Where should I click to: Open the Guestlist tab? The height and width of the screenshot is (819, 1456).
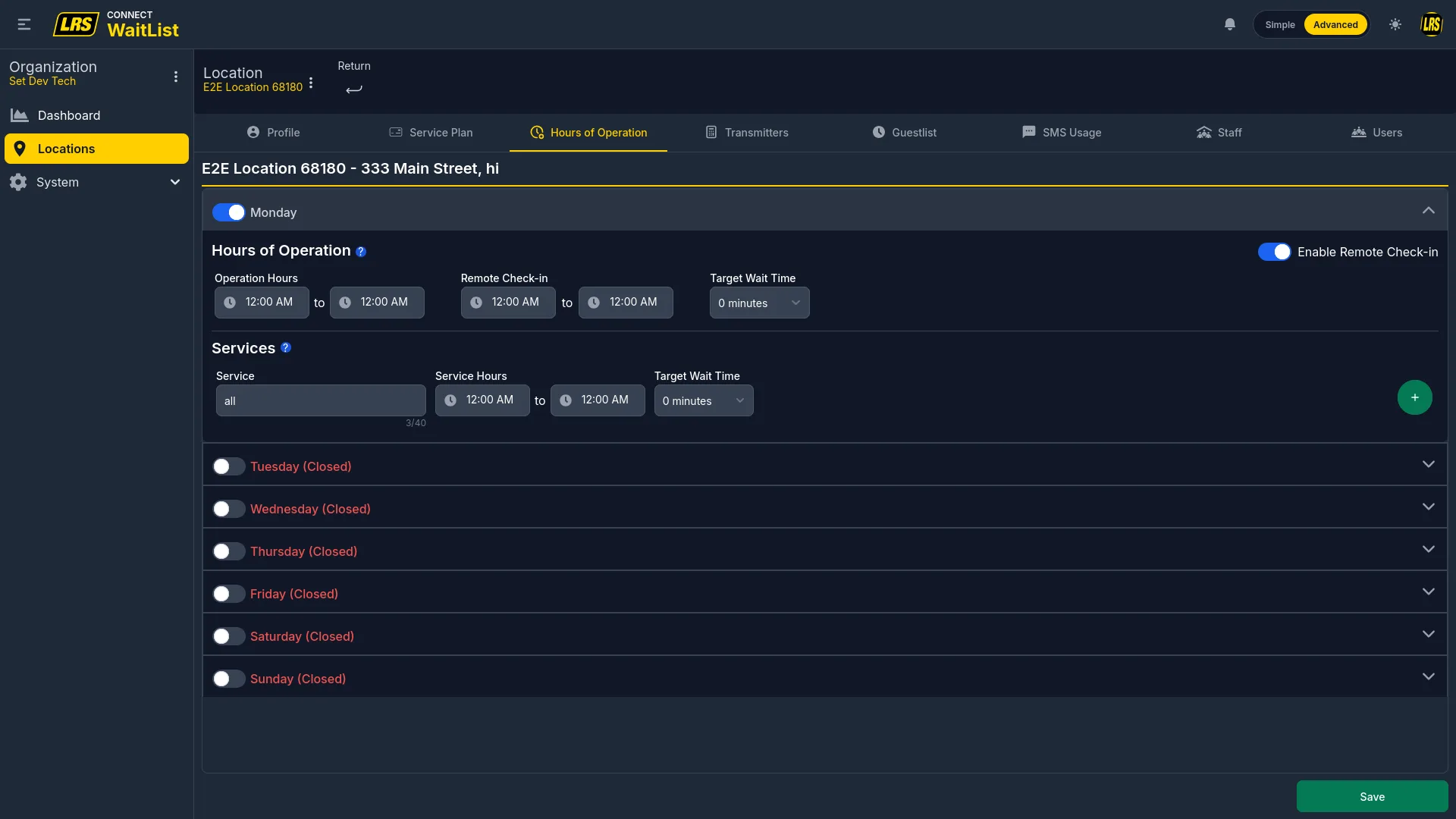[x=904, y=133]
